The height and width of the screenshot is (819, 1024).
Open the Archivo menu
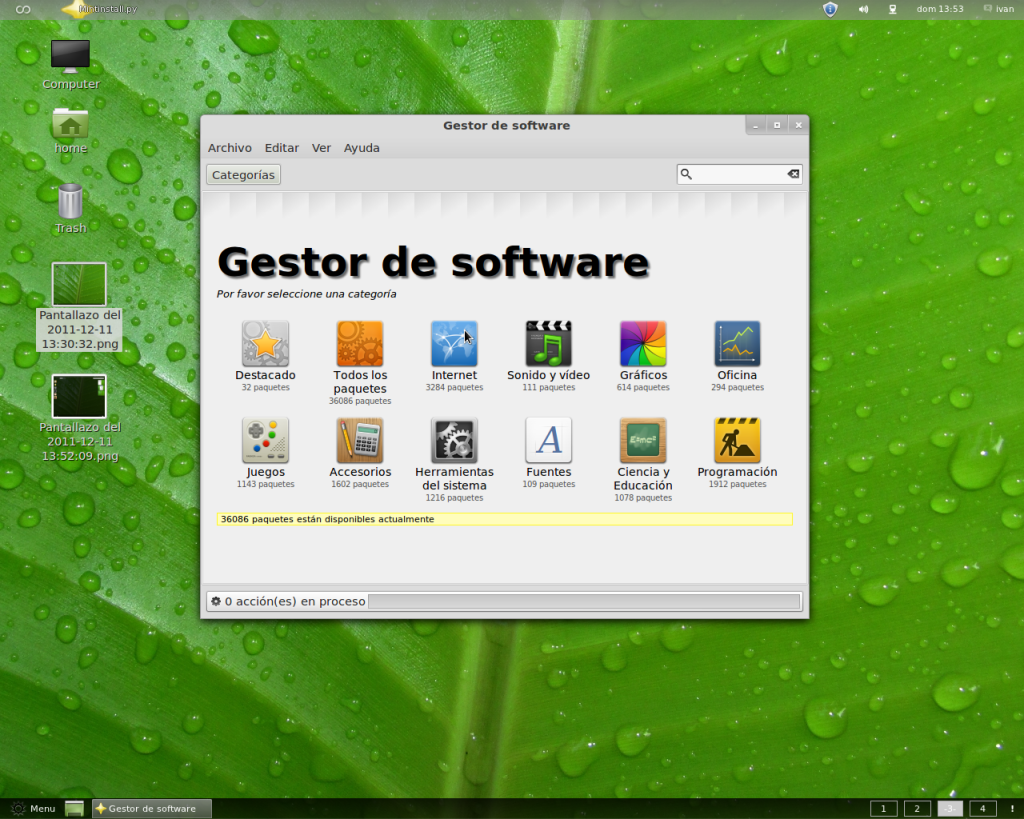[229, 147]
